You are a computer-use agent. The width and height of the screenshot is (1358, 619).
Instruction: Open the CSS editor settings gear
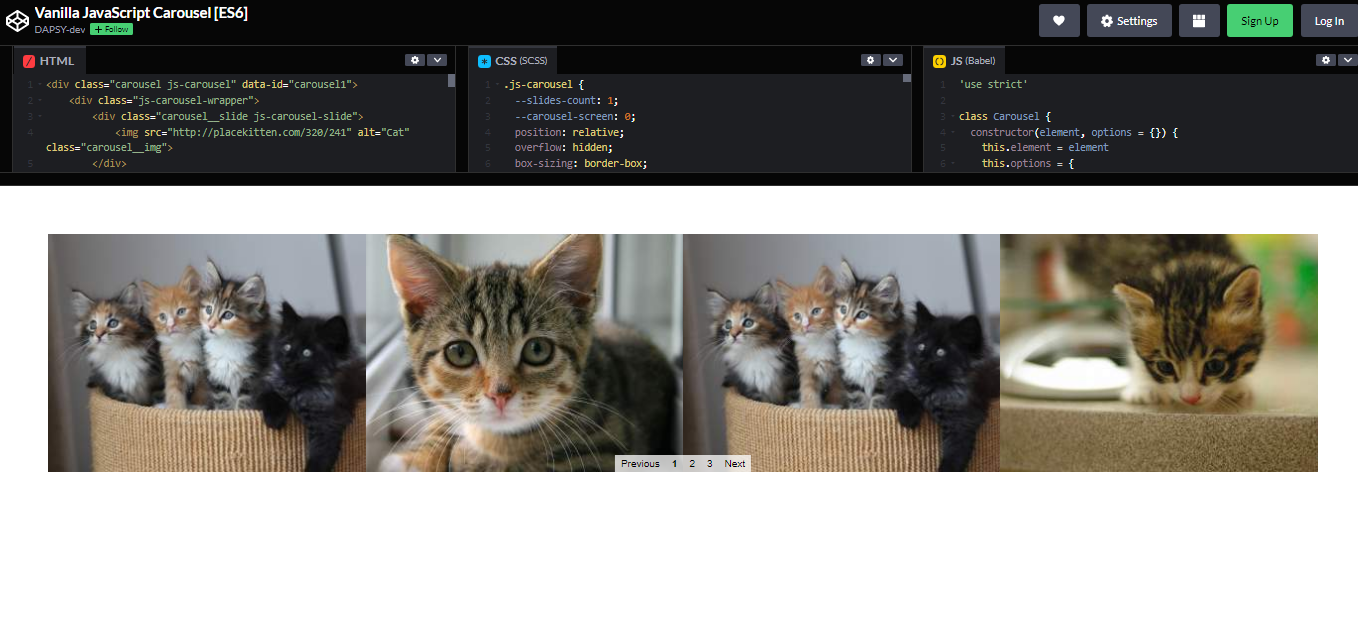click(x=870, y=60)
